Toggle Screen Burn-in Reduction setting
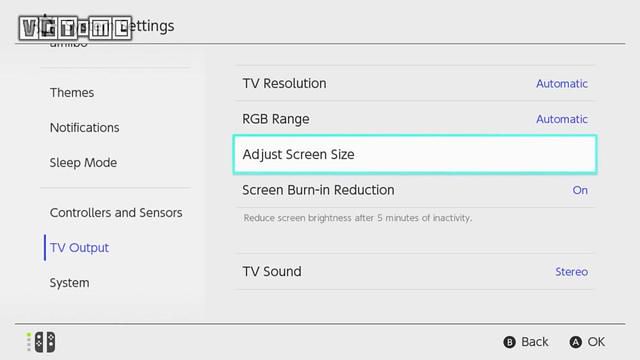 415,190
